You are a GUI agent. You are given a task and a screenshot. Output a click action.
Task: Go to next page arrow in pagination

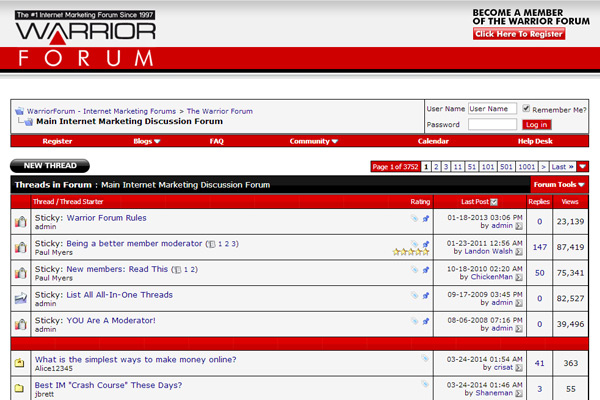coord(543,167)
